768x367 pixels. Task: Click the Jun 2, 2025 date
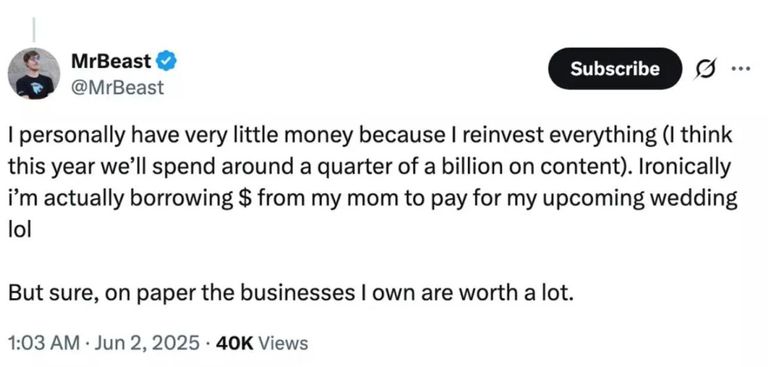[146, 343]
